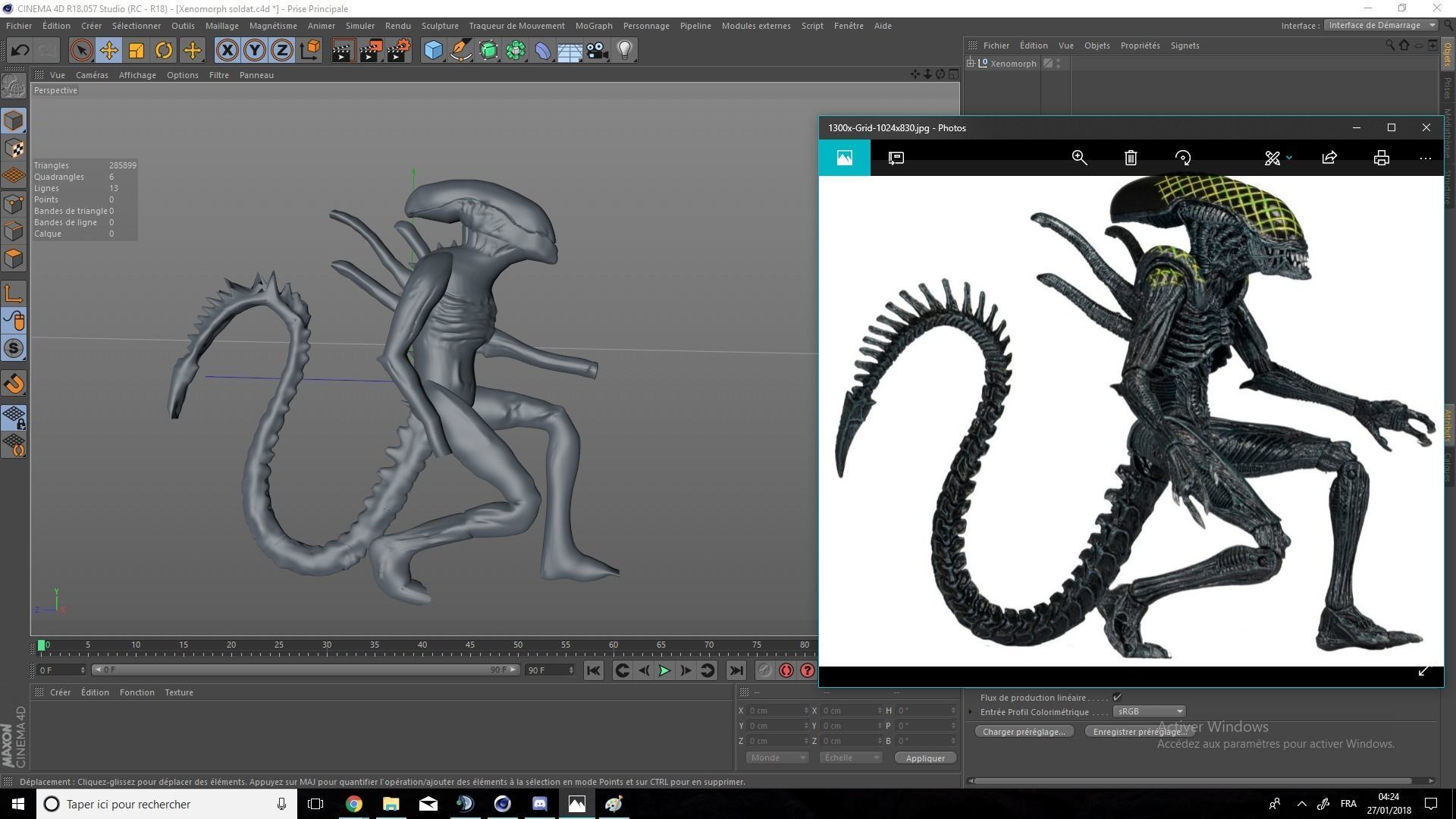Enable snapping S icon
Viewport: 1456px width, 819px height.
[x=14, y=349]
